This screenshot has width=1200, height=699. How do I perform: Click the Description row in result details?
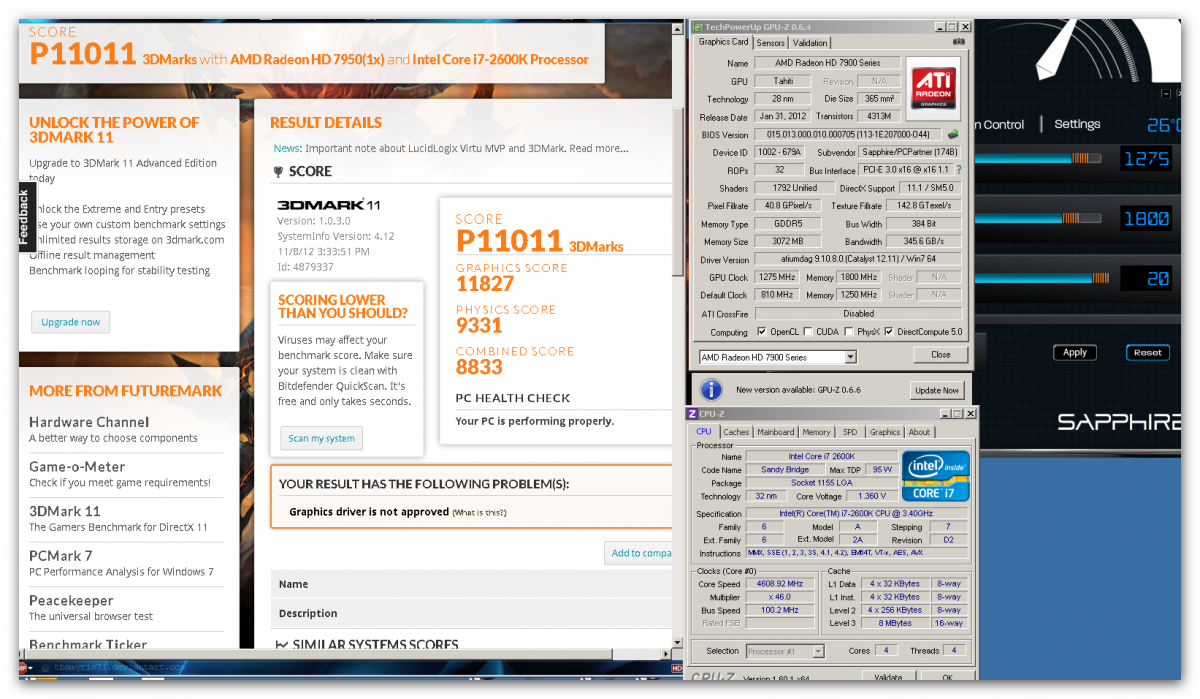[x=471, y=613]
